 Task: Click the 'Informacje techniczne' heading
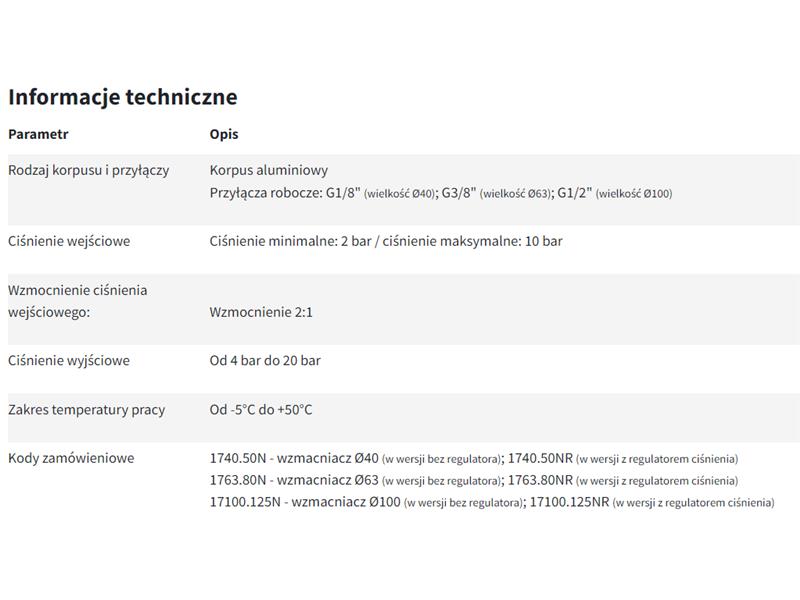point(122,97)
